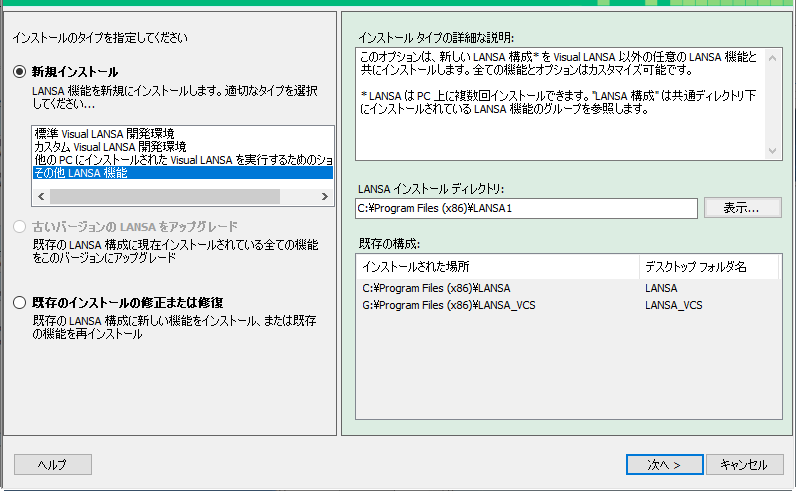Screen dimensions: 796x491
Task: Click the install type list's left scroll arrow
Action: [x=41, y=197]
